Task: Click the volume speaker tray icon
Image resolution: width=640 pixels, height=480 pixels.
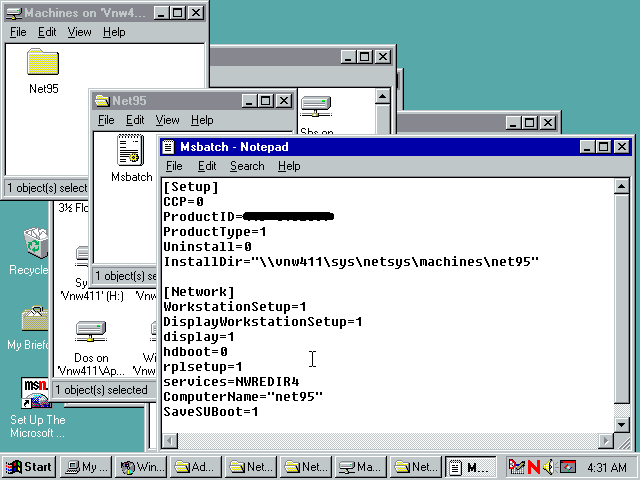Action: (x=549, y=467)
